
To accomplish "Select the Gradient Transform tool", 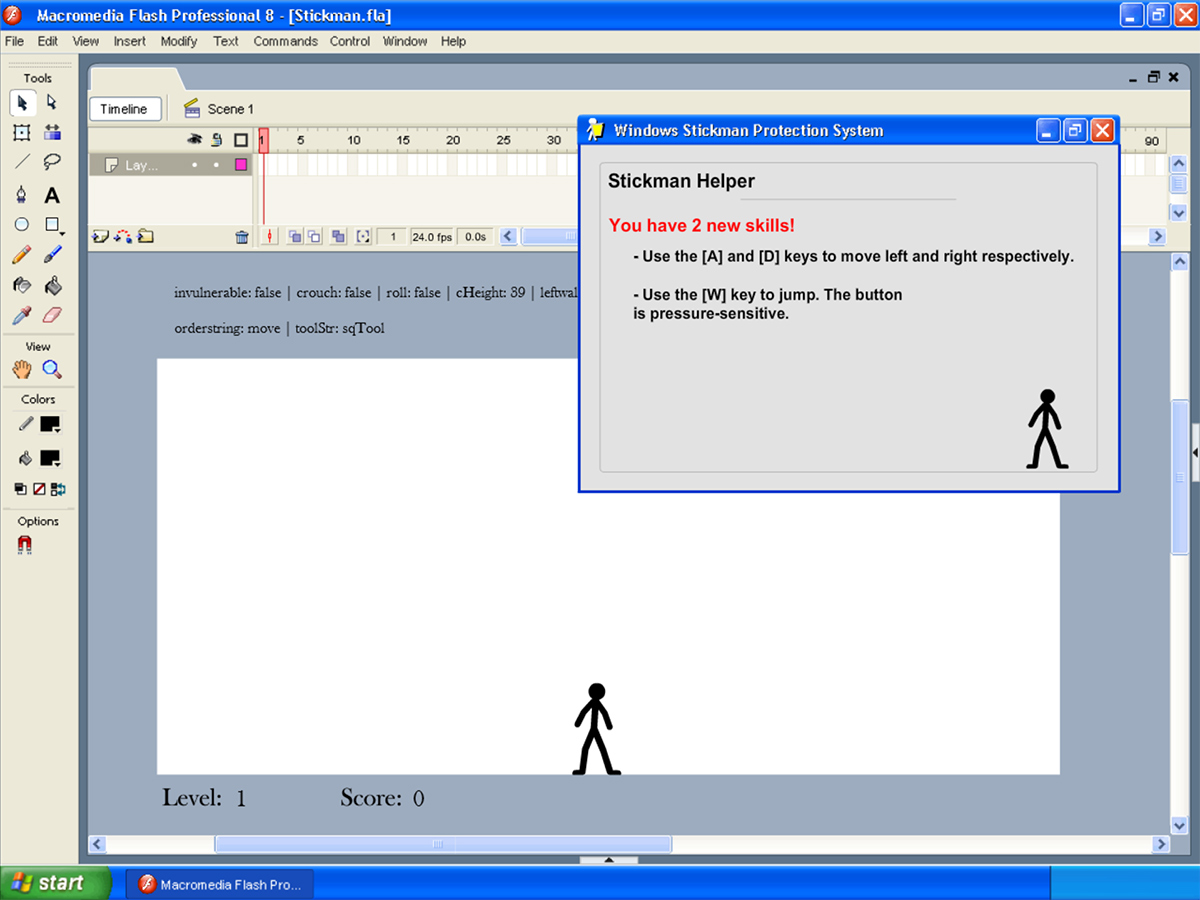I will [x=52, y=132].
